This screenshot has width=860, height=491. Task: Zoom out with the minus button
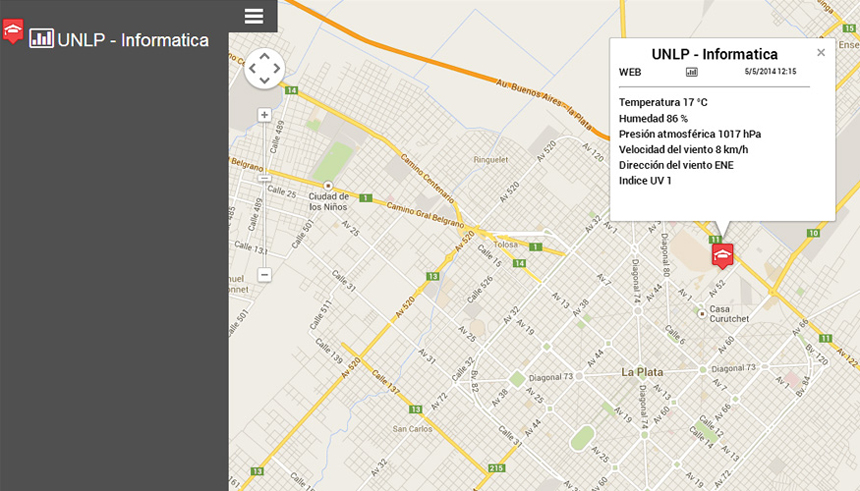pyautogui.click(x=264, y=274)
